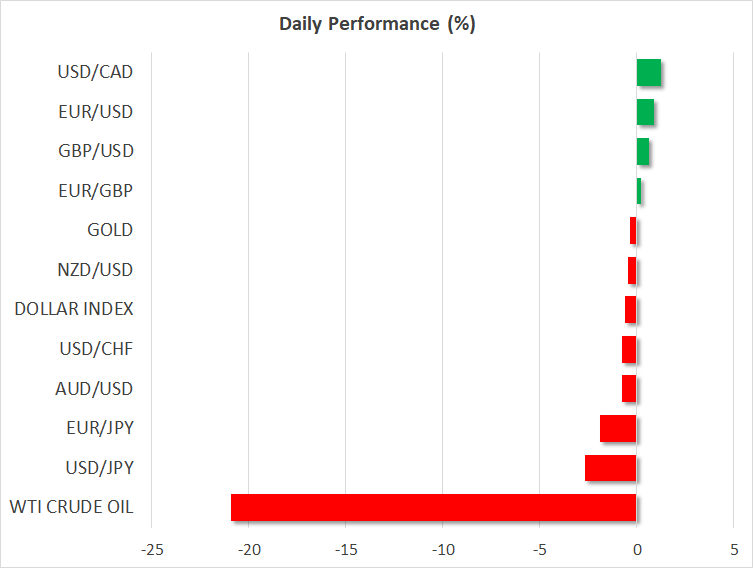Select the red USD/JPY bar

click(x=610, y=467)
